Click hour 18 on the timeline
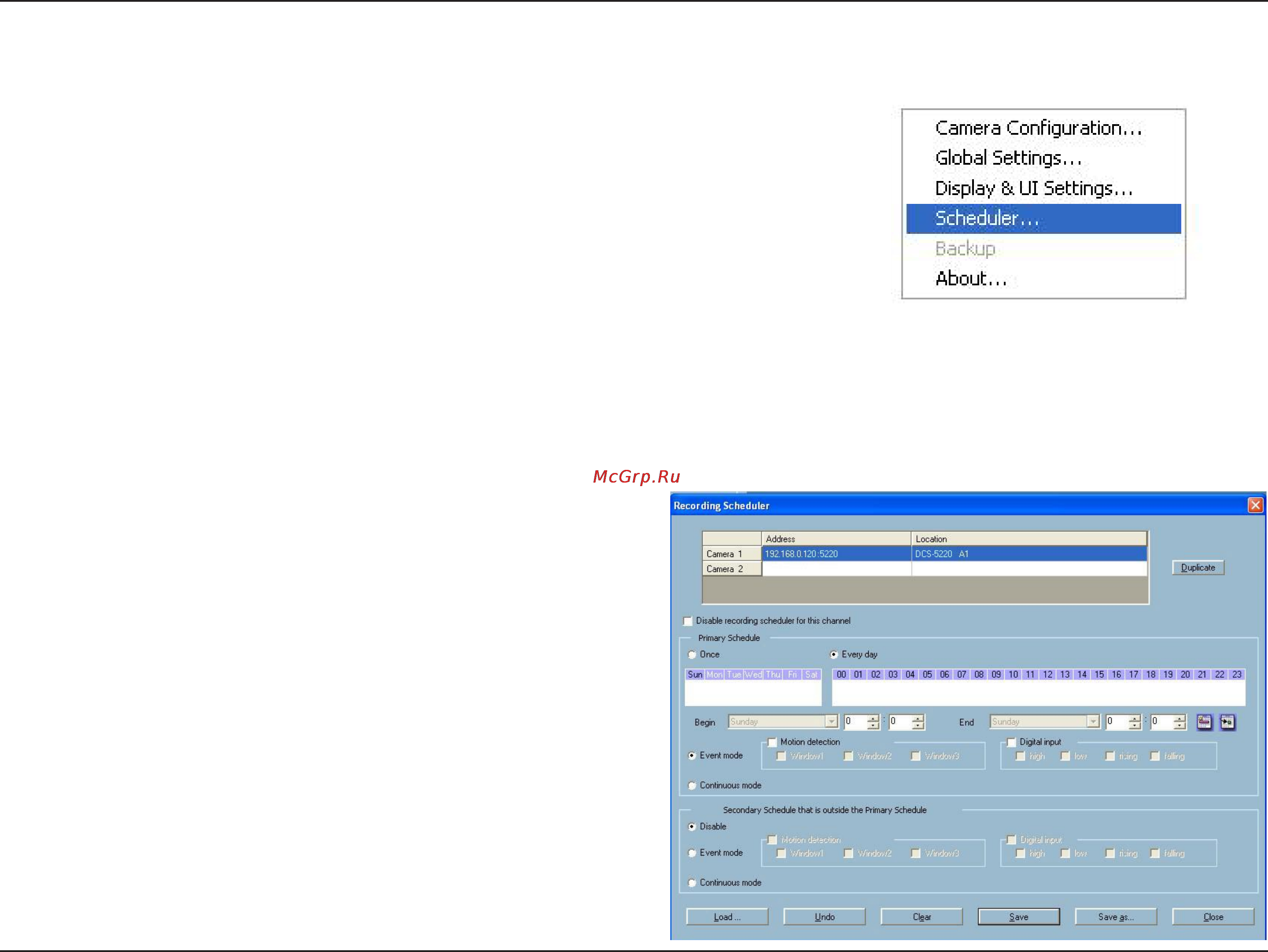 tap(1150, 675)
